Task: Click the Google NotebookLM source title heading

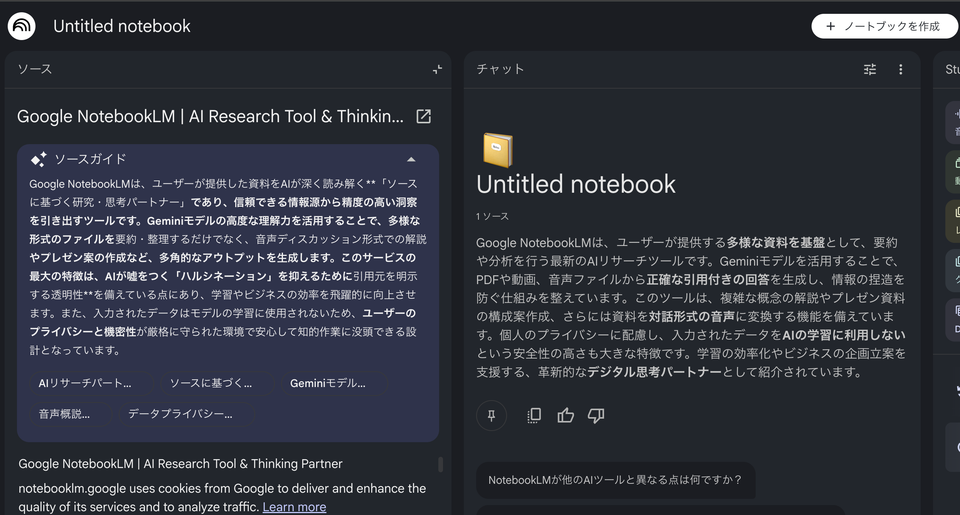Action: (210, 116)
